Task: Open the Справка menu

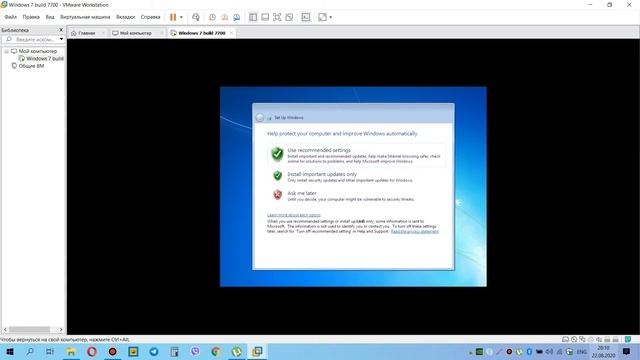Action: click(x=150, y=17)
